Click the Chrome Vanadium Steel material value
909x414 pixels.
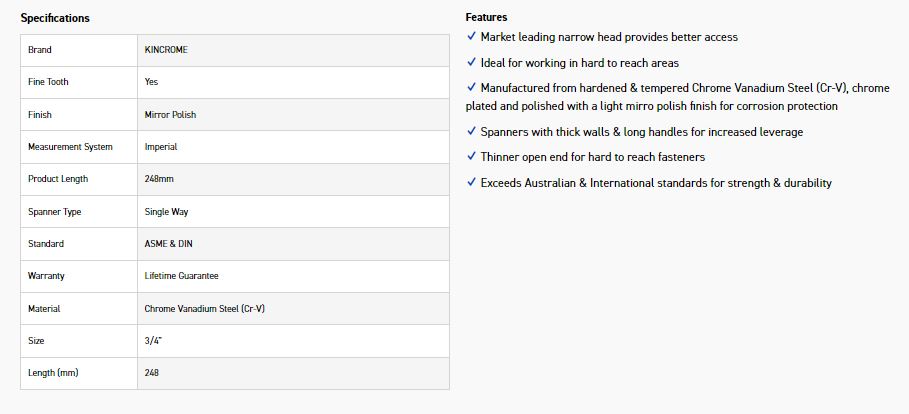pyautogui.click(x=204, y=309)
